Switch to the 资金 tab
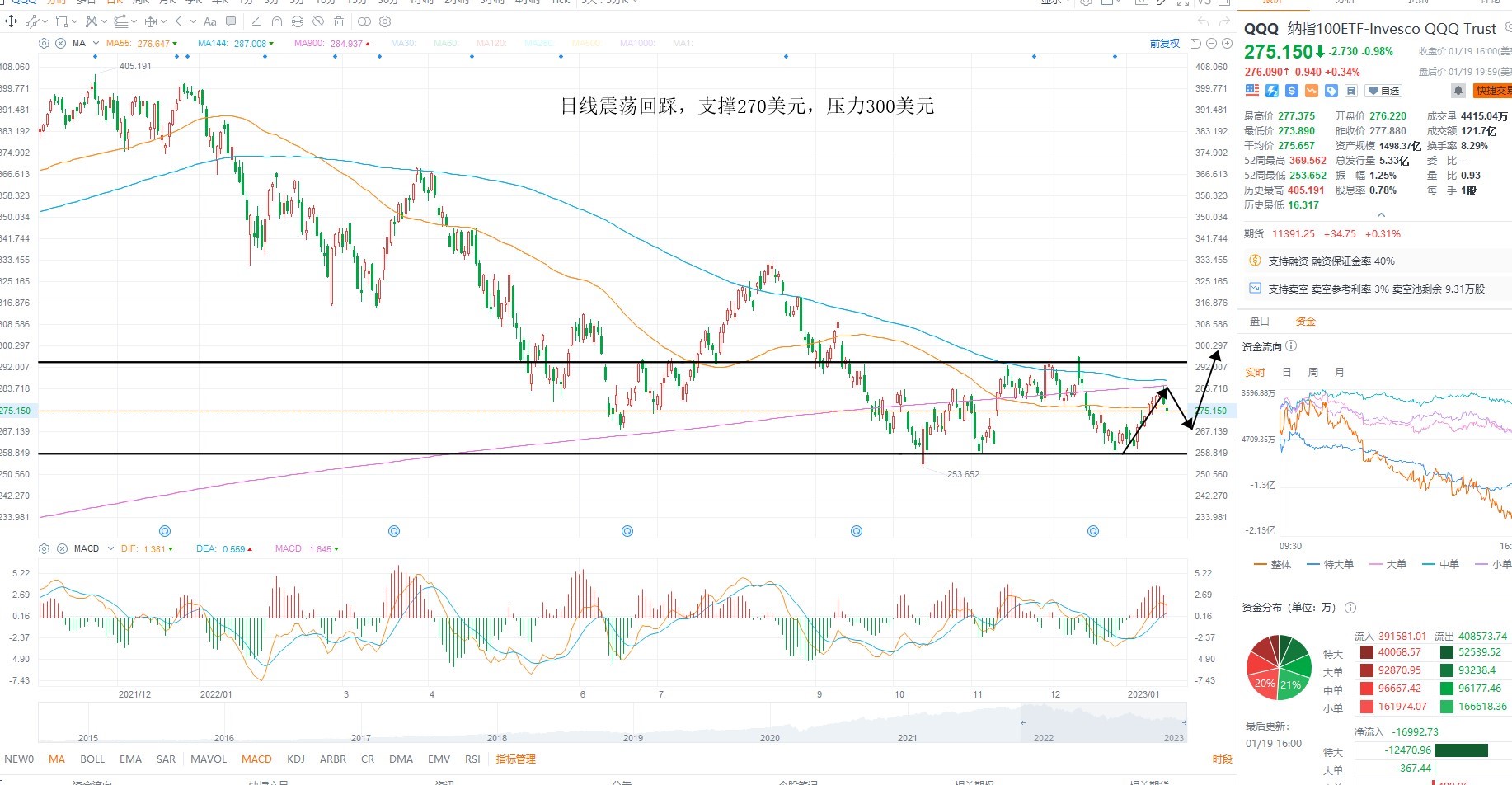Screen dimensions: 1512x785 pyautogui.click(x=1306, y=322)
